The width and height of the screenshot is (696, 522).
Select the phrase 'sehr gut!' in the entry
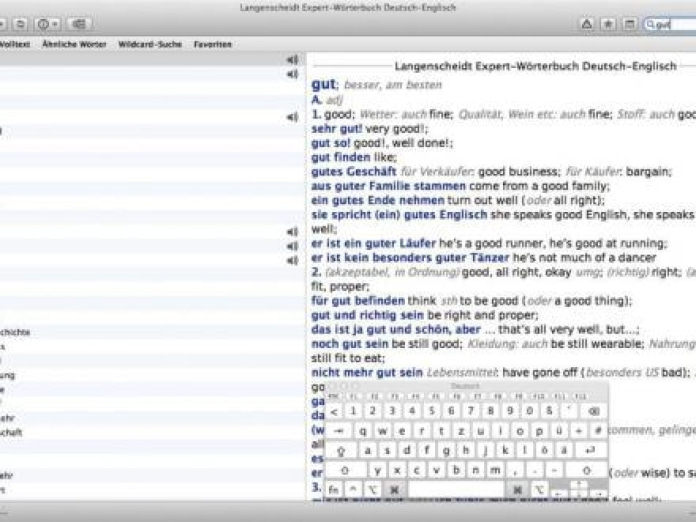(x=337, y=129)
